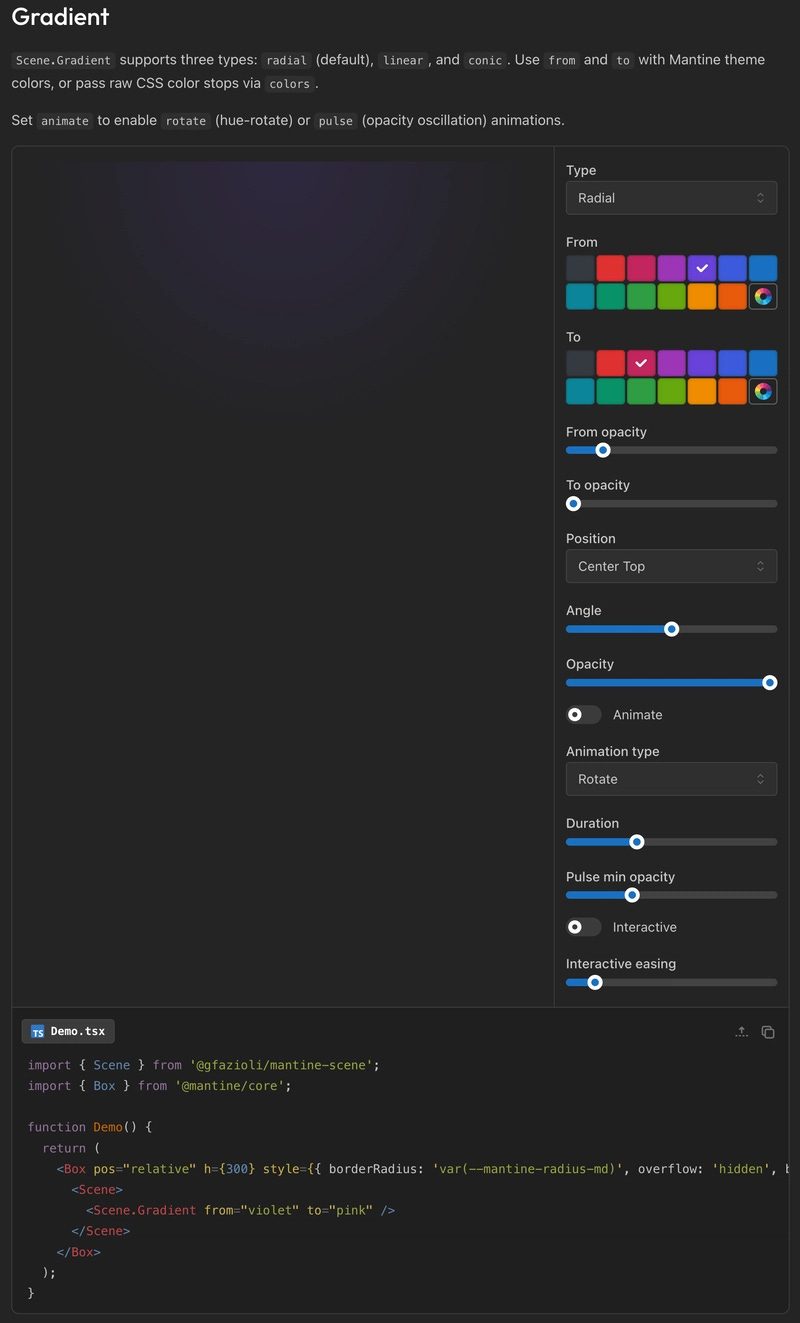Screen dimensions: 800x1323
Task: Copy the demo code to clipboard
Action: [x=767, y=1030]
